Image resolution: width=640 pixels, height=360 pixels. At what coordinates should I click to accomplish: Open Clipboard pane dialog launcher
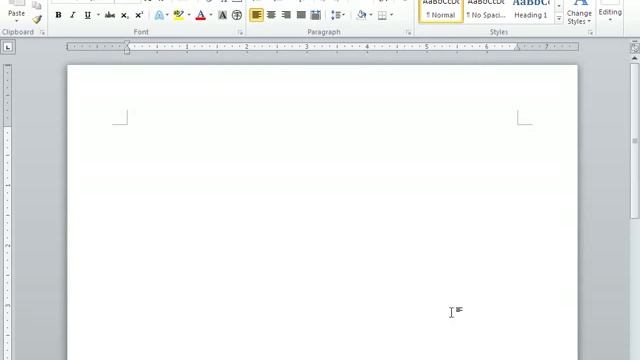[x=42, y=32]
